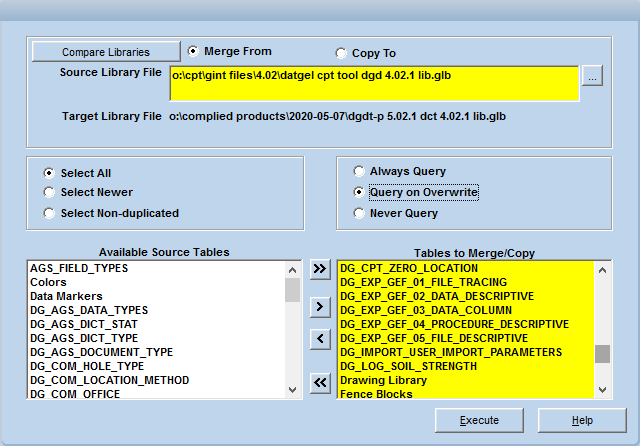
Task: Click the remove selected table arrow button
Action: pos(319,340)
